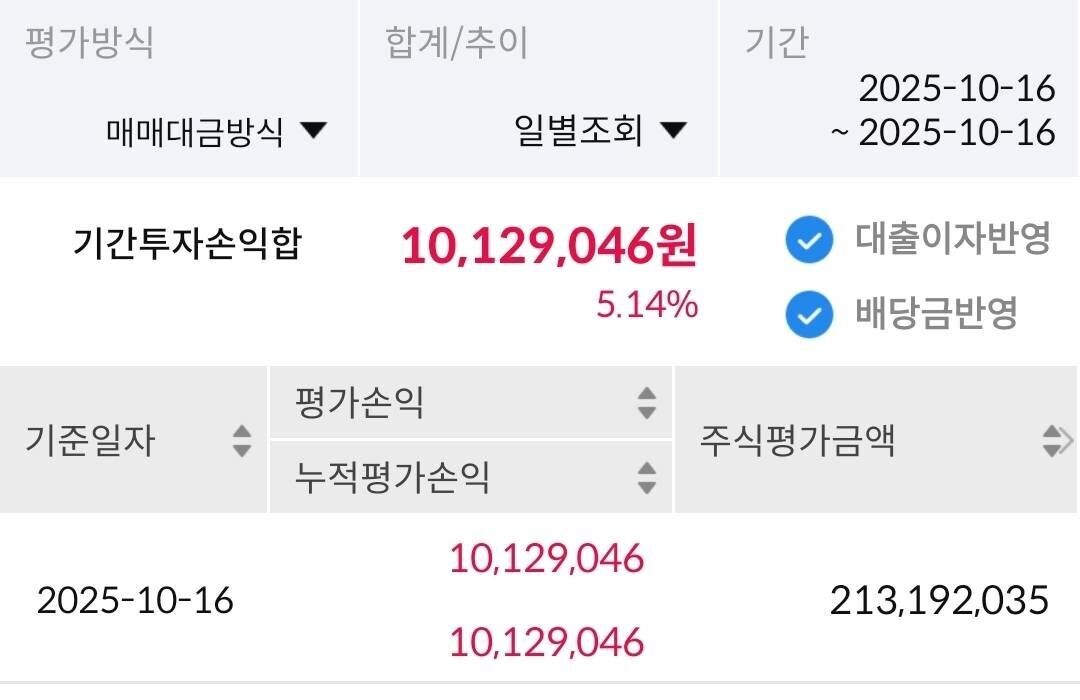Open the 일별조회 view dropdown

click(x=594, y=130)
